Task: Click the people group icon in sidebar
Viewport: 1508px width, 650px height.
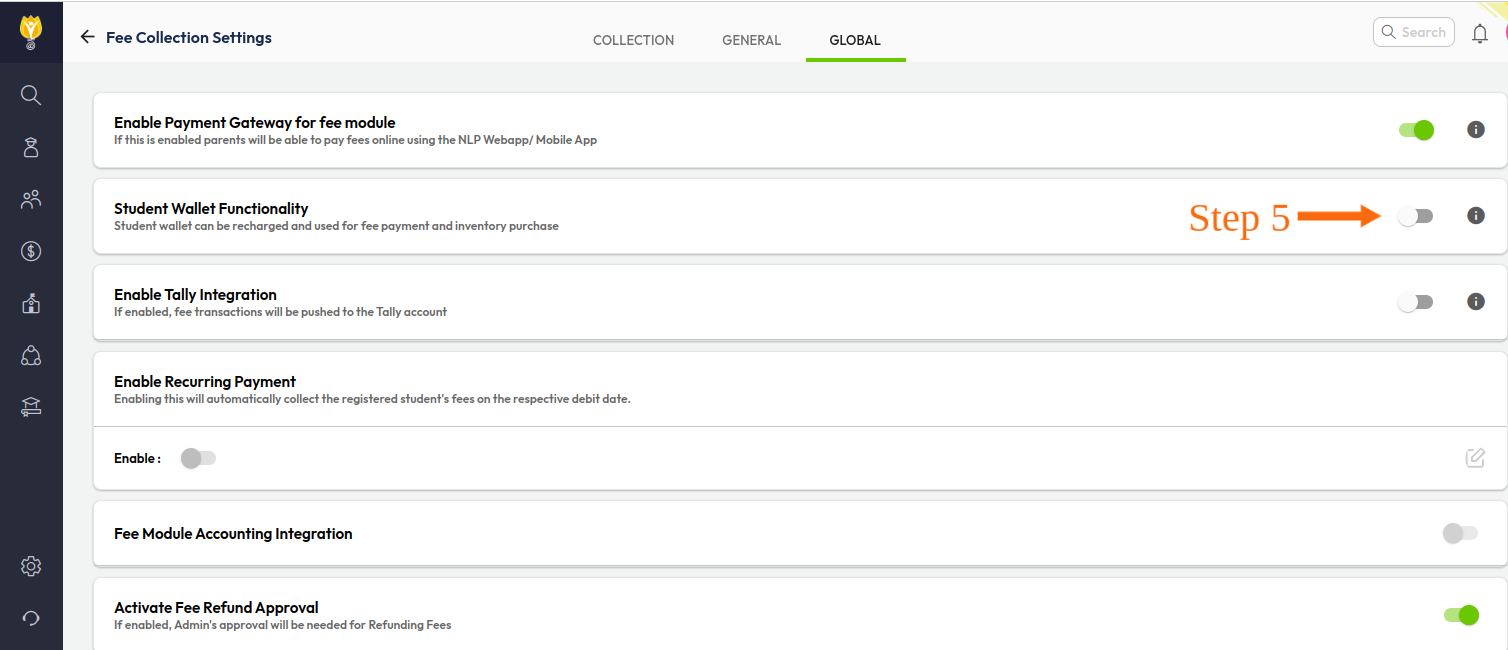Action: tap(31, 199)
